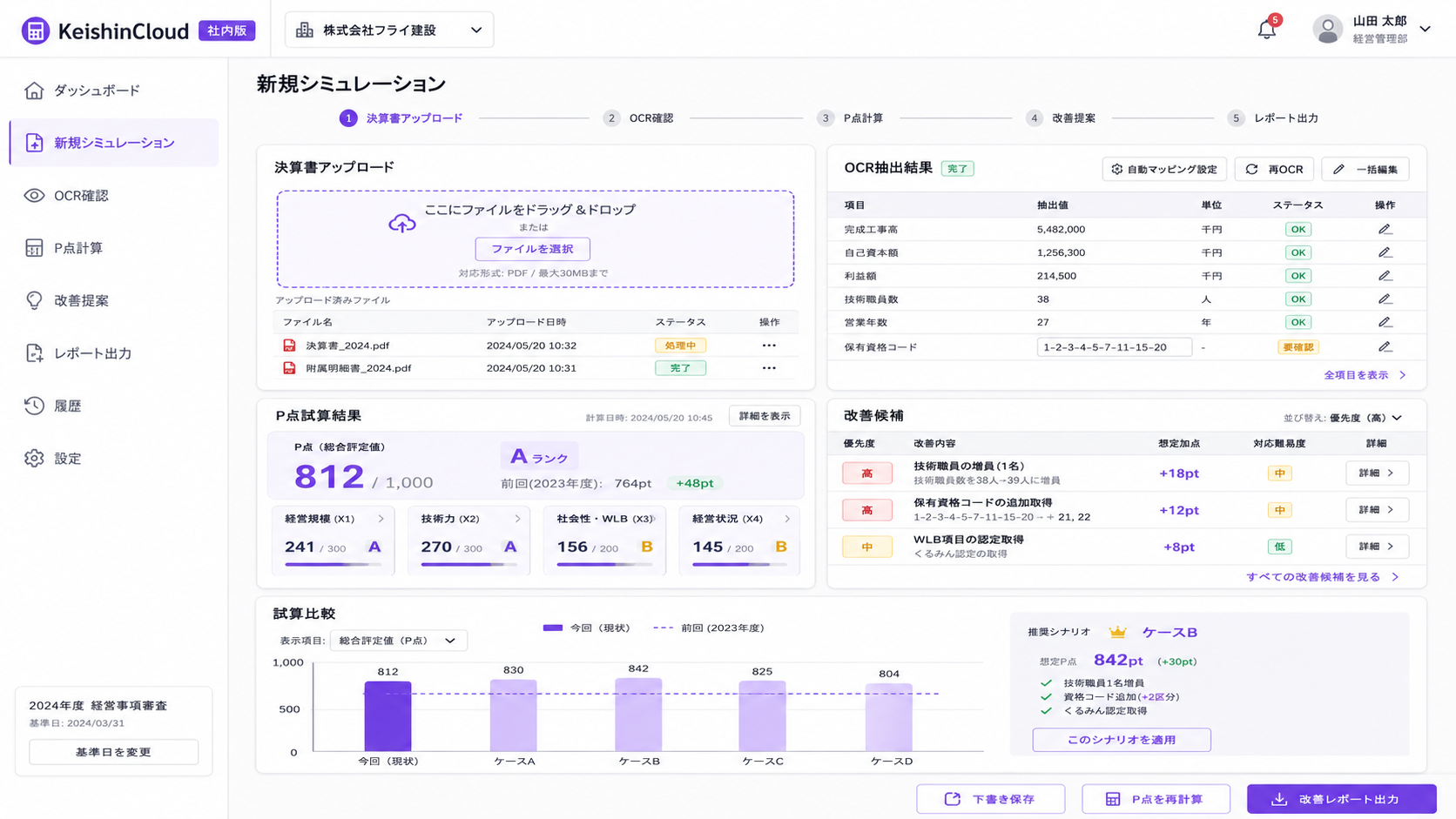Screen dimensions: 1456x819
Task: Go to the ダッシュボード menu item
Action: pyautogui.click(x=113, y=91)
